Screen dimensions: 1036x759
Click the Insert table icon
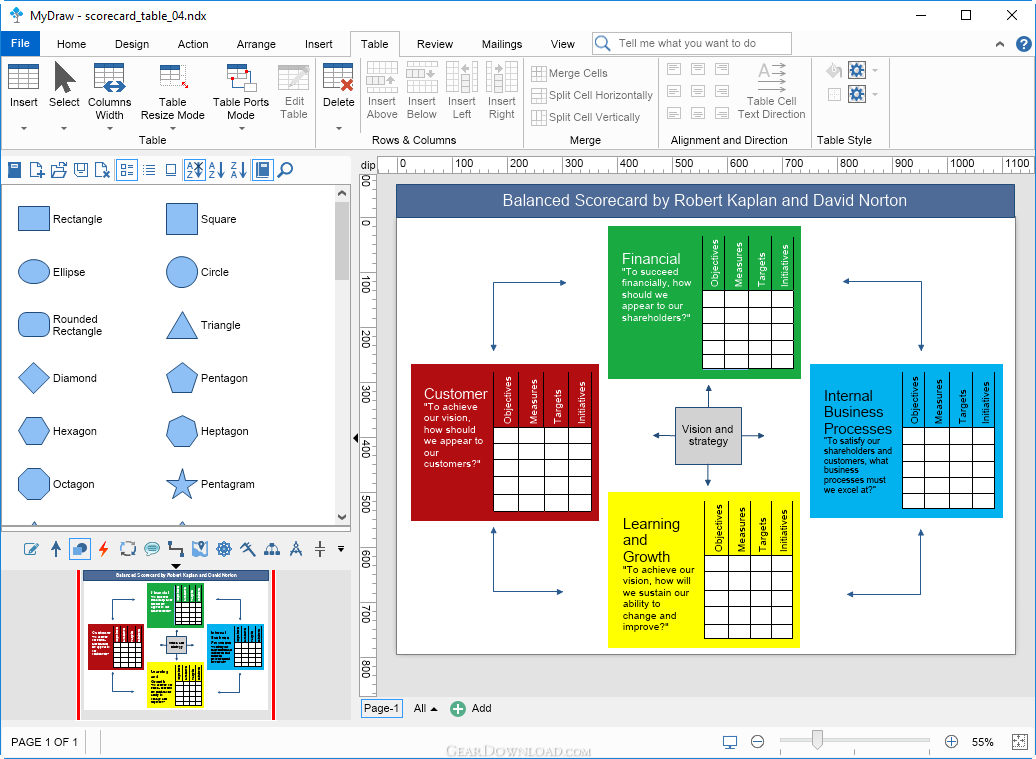pos(23,77)
